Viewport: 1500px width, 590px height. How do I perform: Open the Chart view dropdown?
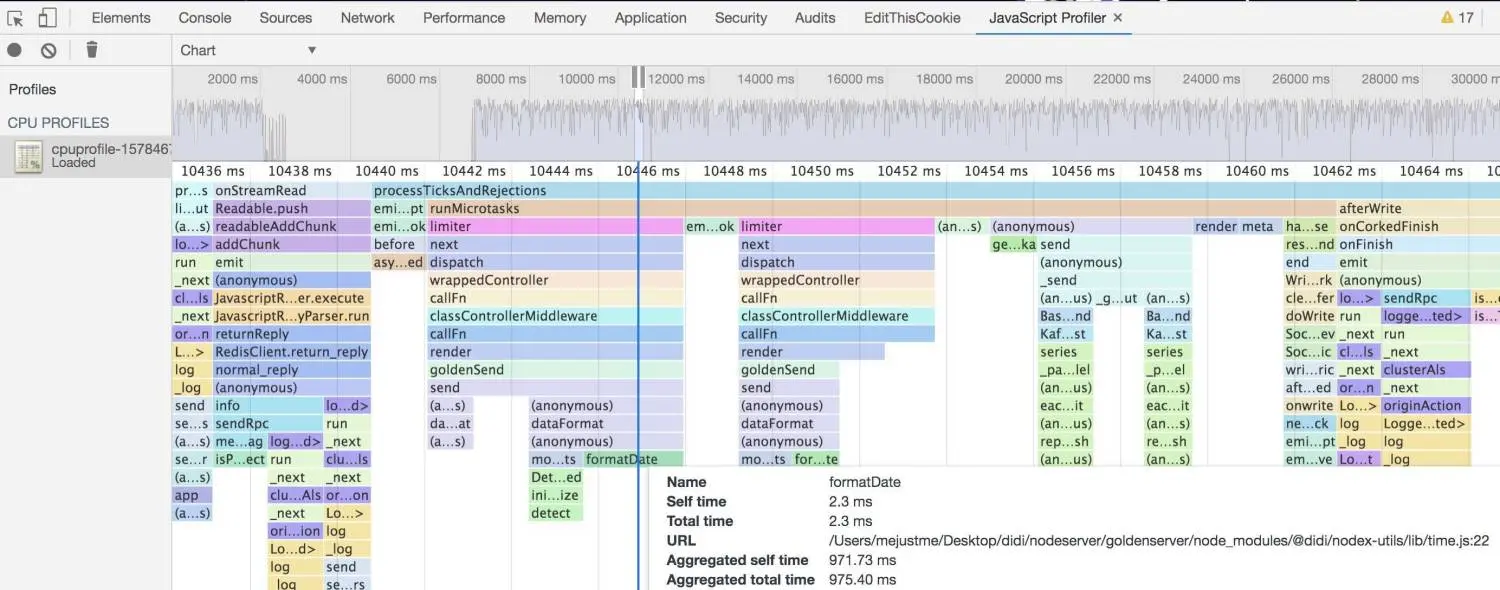[248, 50]
